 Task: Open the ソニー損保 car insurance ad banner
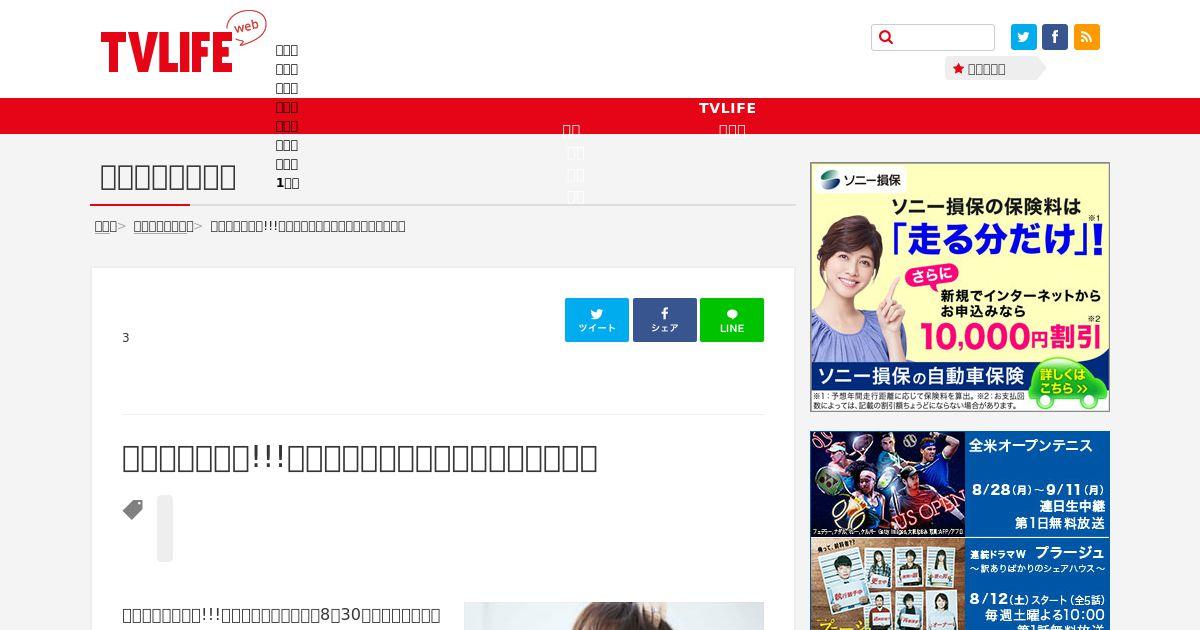click(x=960, y=287)
